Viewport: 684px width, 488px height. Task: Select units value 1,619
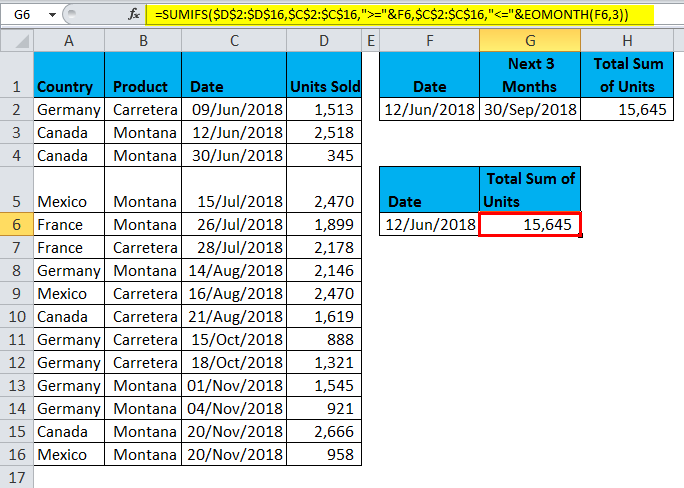pyautogui.click(x=324, y=316)
